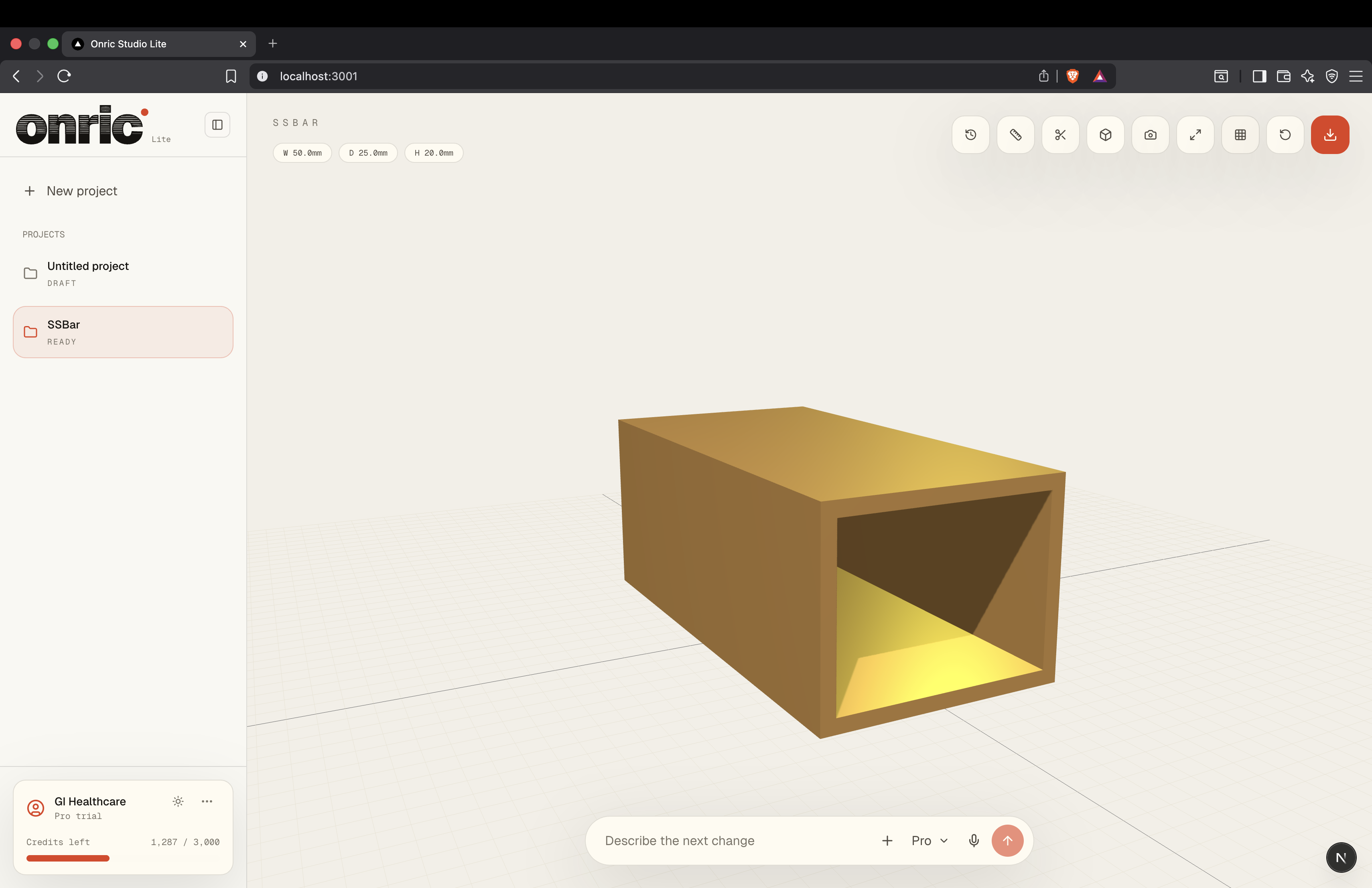The height and width of the screenshot is (888, 1372).
Task: Focus the Describe the next change field
Action: pos(735,841)
